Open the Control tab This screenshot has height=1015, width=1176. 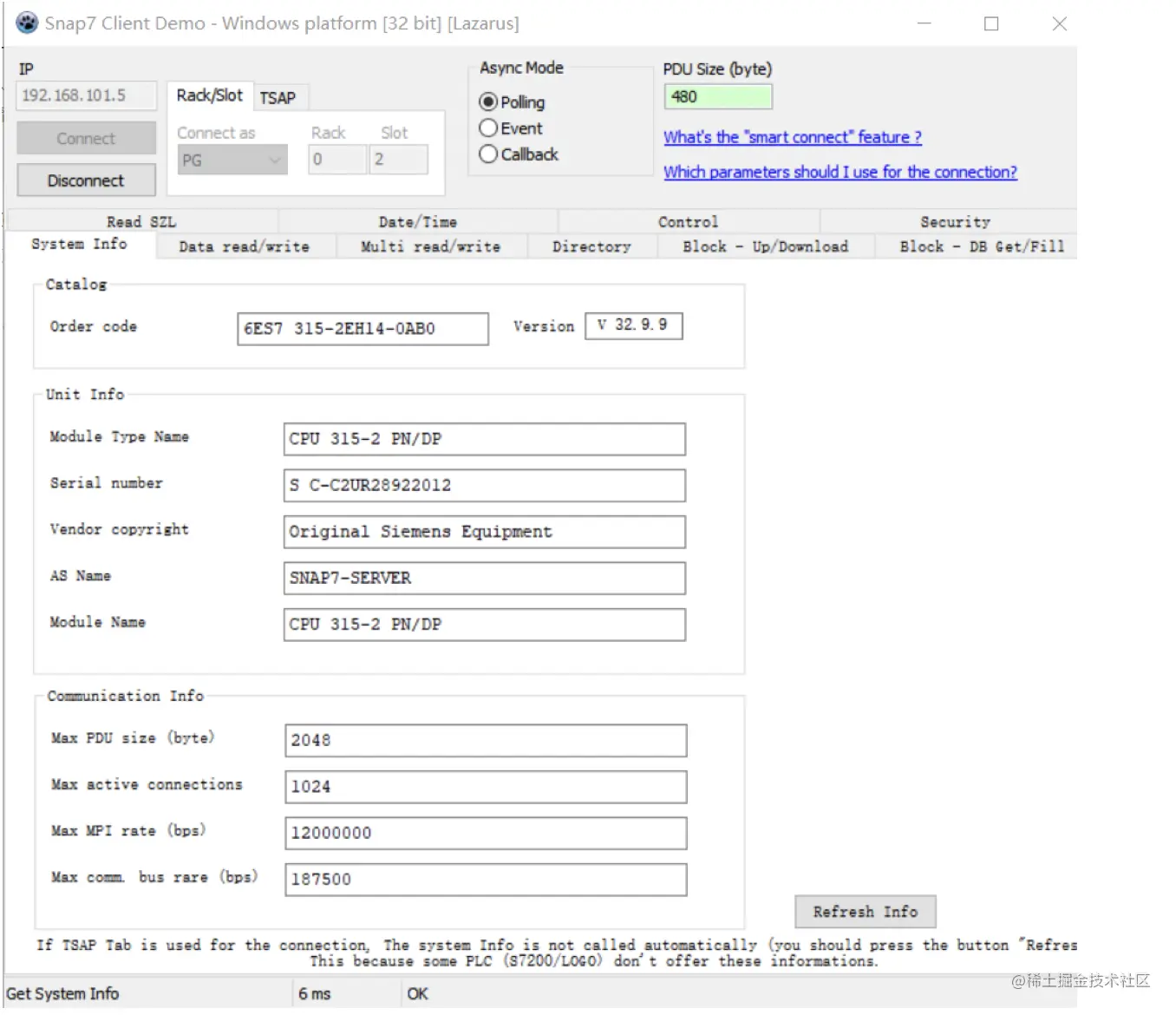688,221
